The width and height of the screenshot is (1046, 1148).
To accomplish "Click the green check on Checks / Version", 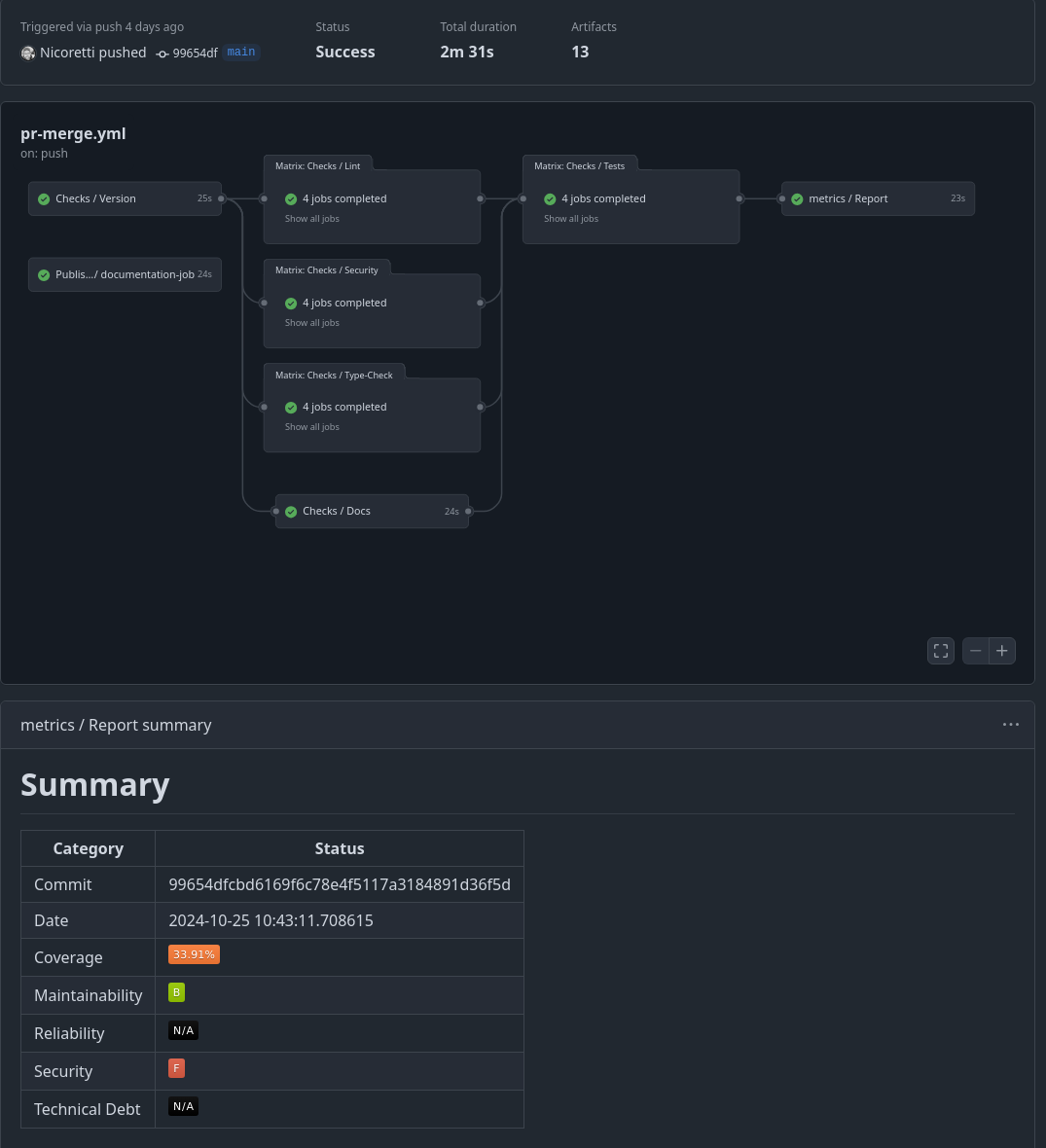I will (x=44, y=198).
